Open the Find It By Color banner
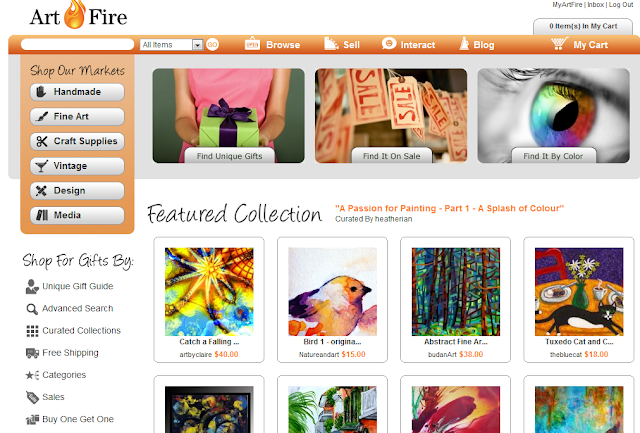Viewport: 640px width, 433px height. click(x=553, y=115)
